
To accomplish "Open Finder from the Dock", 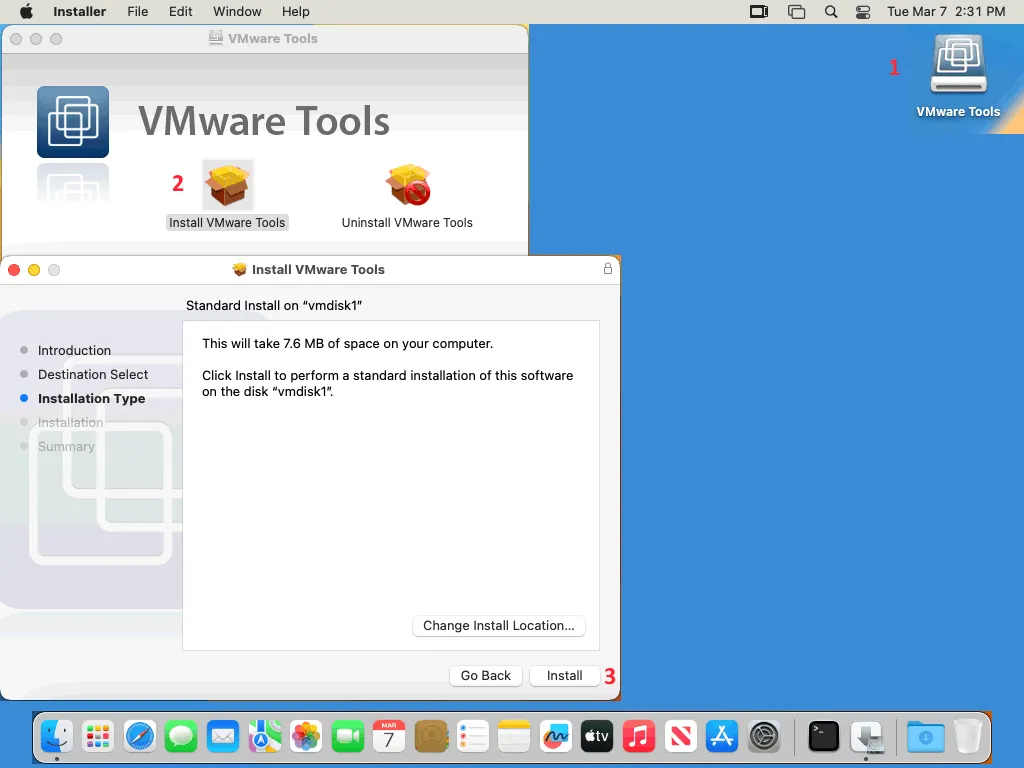I will pos(56,737).
